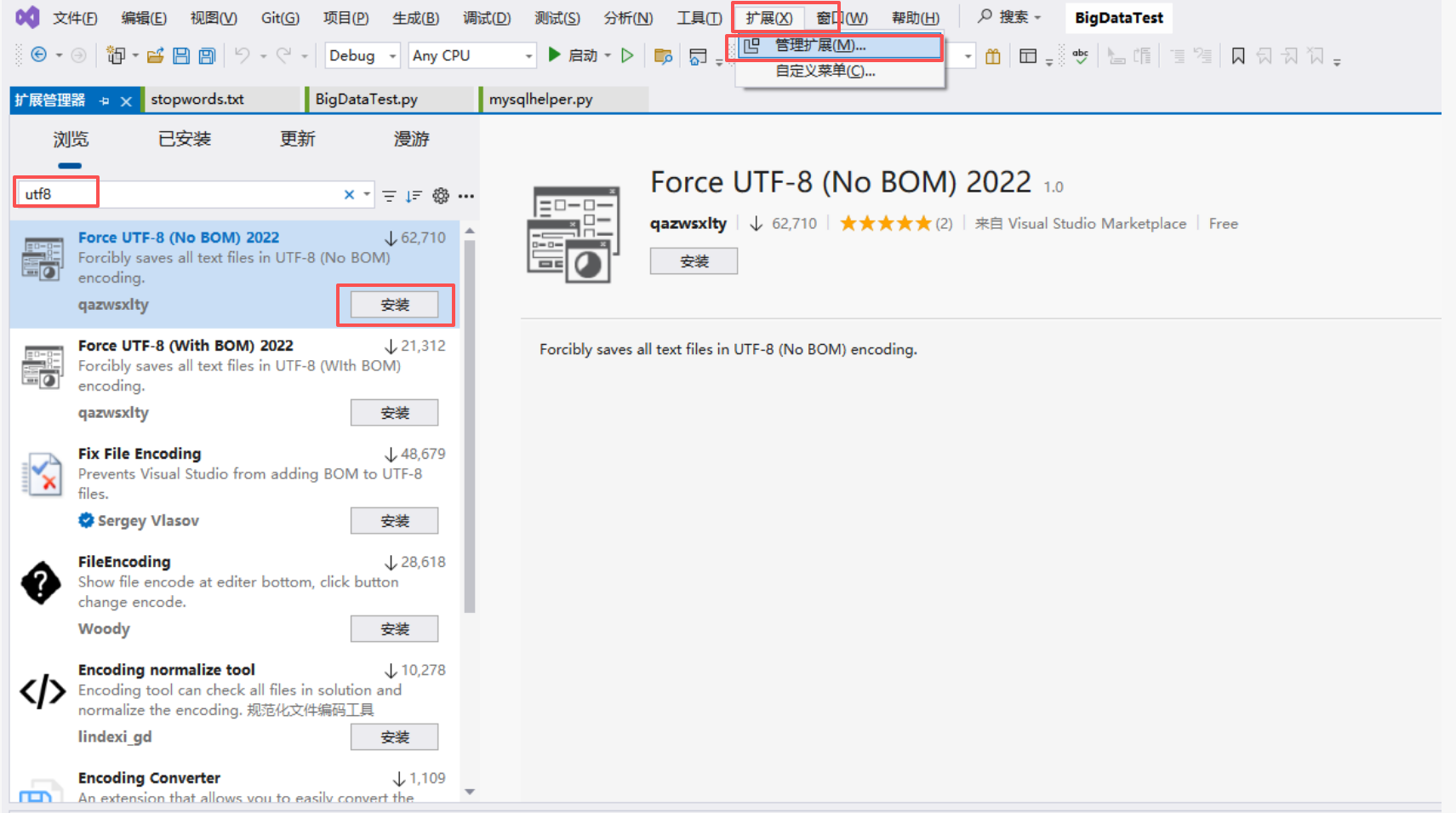Switch to the mysqlhelper.py tab
1456x813 pixels.
[x=541, y=100]
